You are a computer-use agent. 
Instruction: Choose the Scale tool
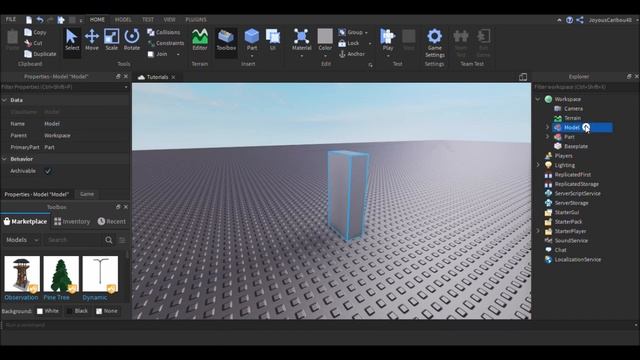tap(111, 40)
